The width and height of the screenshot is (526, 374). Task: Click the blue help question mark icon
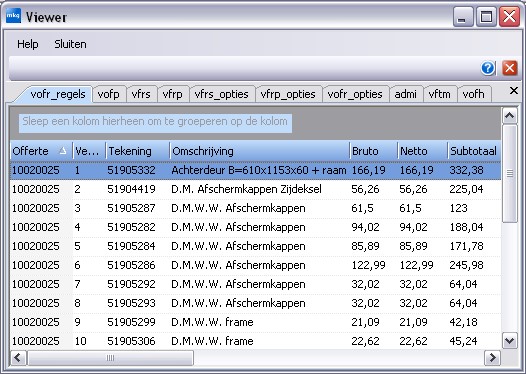(x=488, y=68)
